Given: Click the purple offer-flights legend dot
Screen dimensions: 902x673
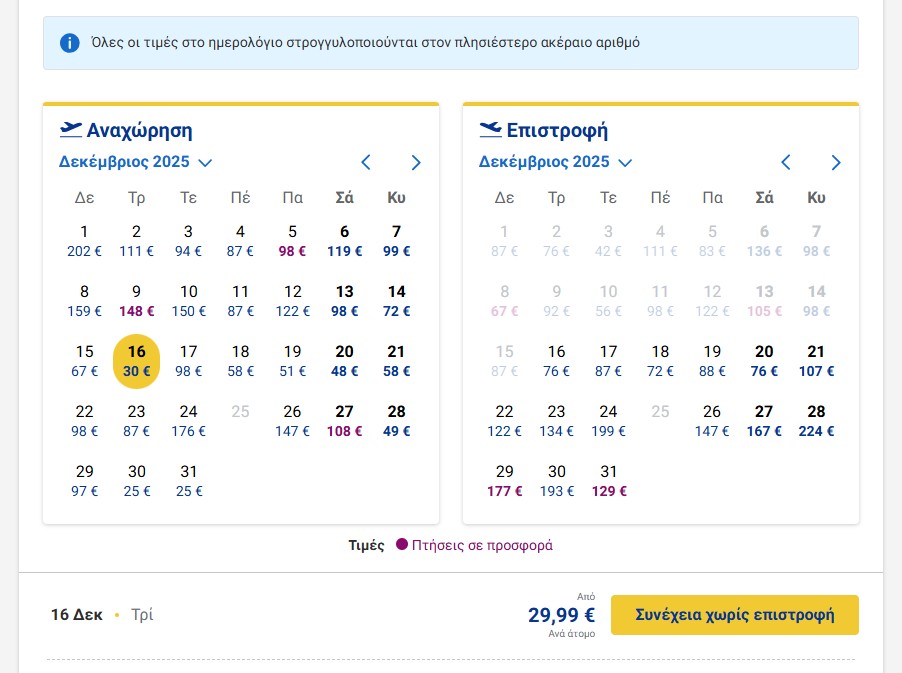Looking at the screenshot, I should (402, 545).
